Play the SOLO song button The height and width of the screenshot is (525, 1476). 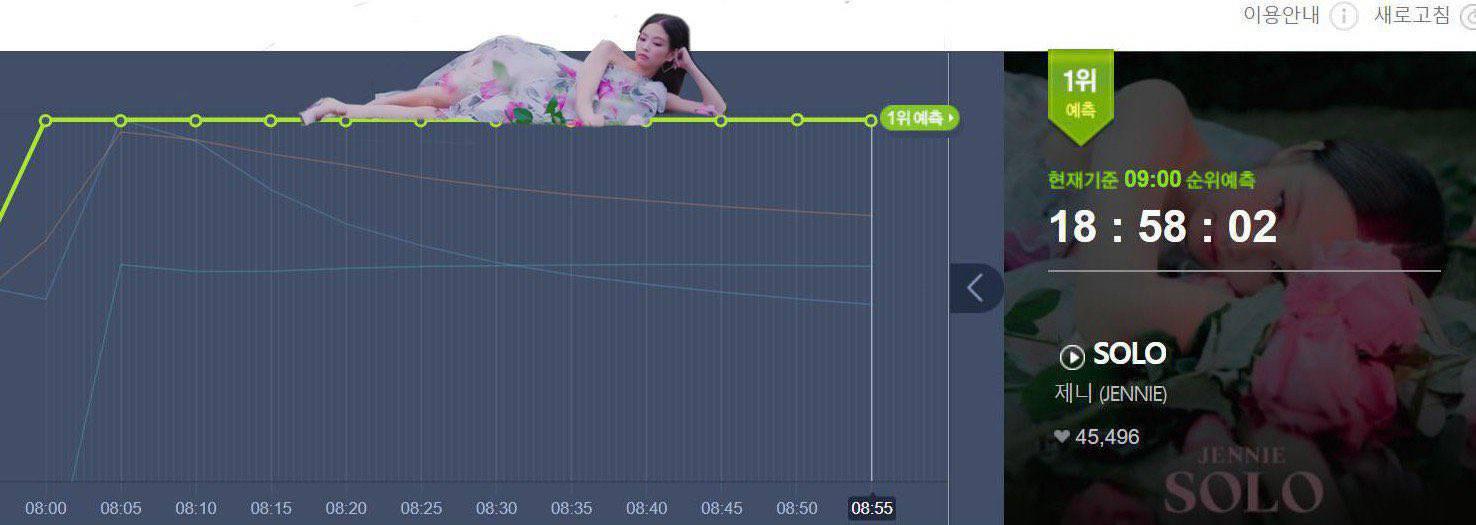(1072, 357)
